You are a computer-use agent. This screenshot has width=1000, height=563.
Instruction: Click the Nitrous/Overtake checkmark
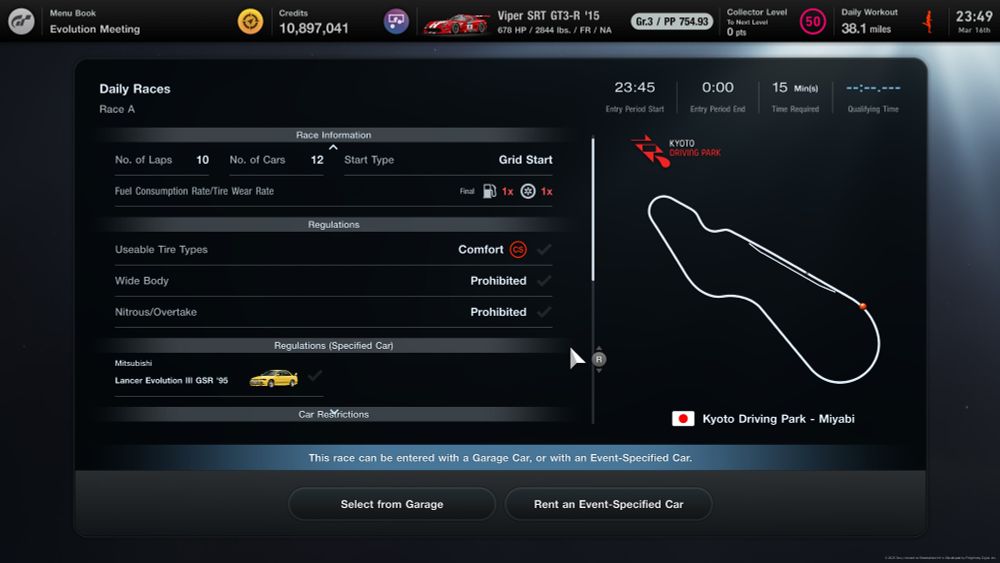[x=544, y=312]
